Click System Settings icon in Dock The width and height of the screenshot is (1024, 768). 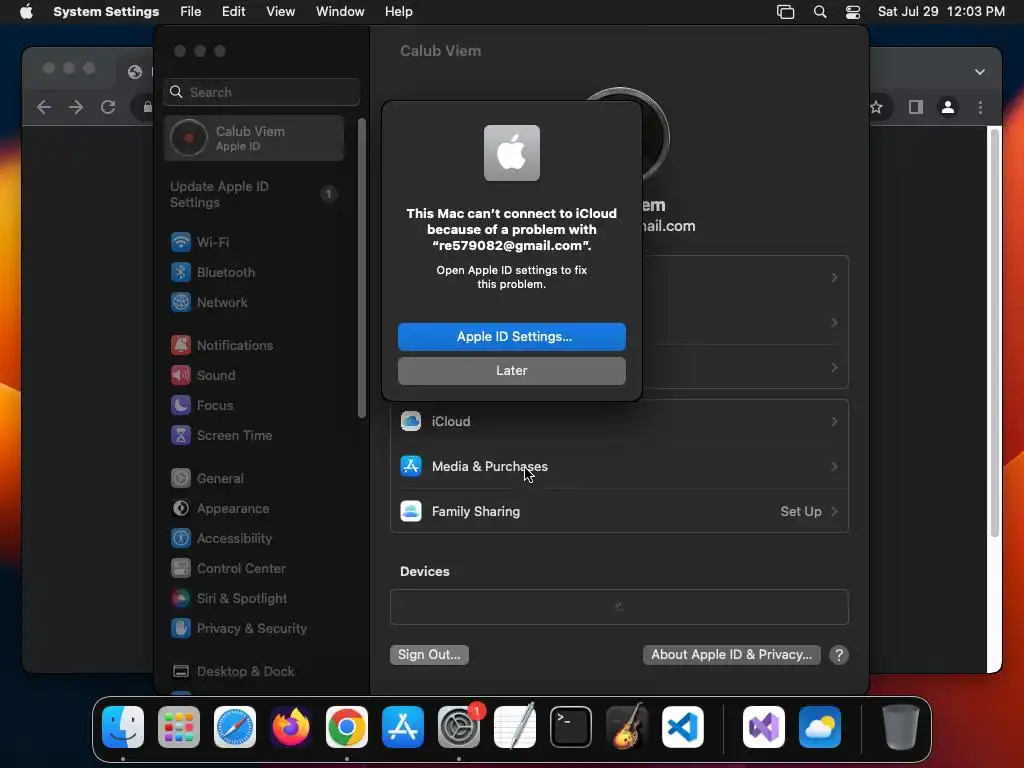[x=458, y=727]
